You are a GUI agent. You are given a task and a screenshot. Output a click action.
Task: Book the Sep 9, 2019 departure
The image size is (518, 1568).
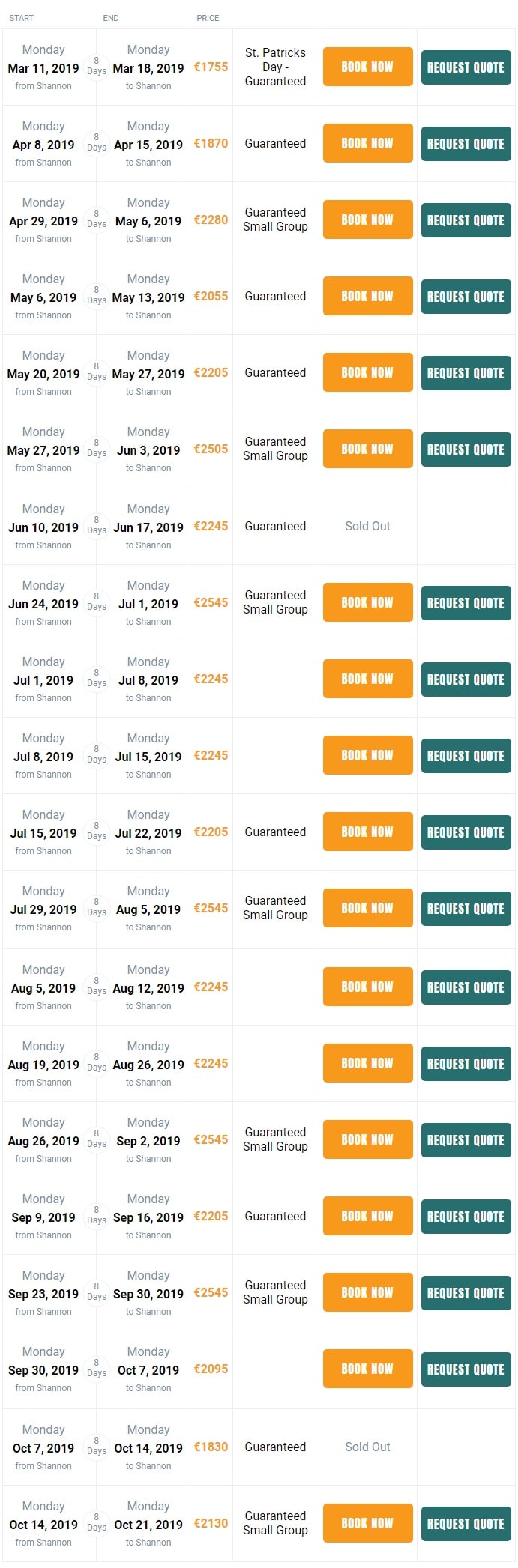(x=367, y=1216)
